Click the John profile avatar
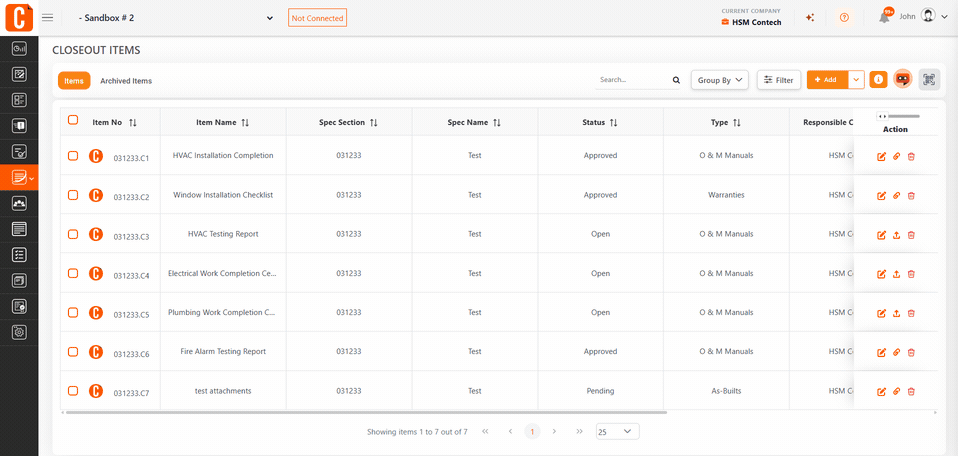 (x=927, y=17)
